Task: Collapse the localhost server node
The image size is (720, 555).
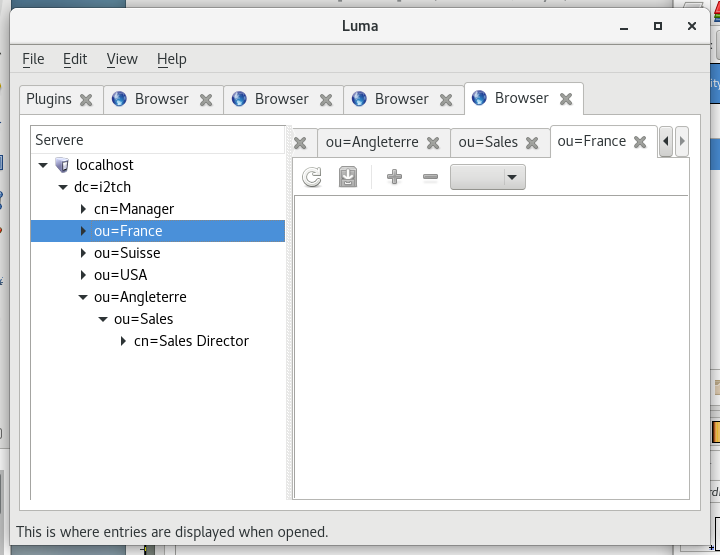Action: (43, 165)
